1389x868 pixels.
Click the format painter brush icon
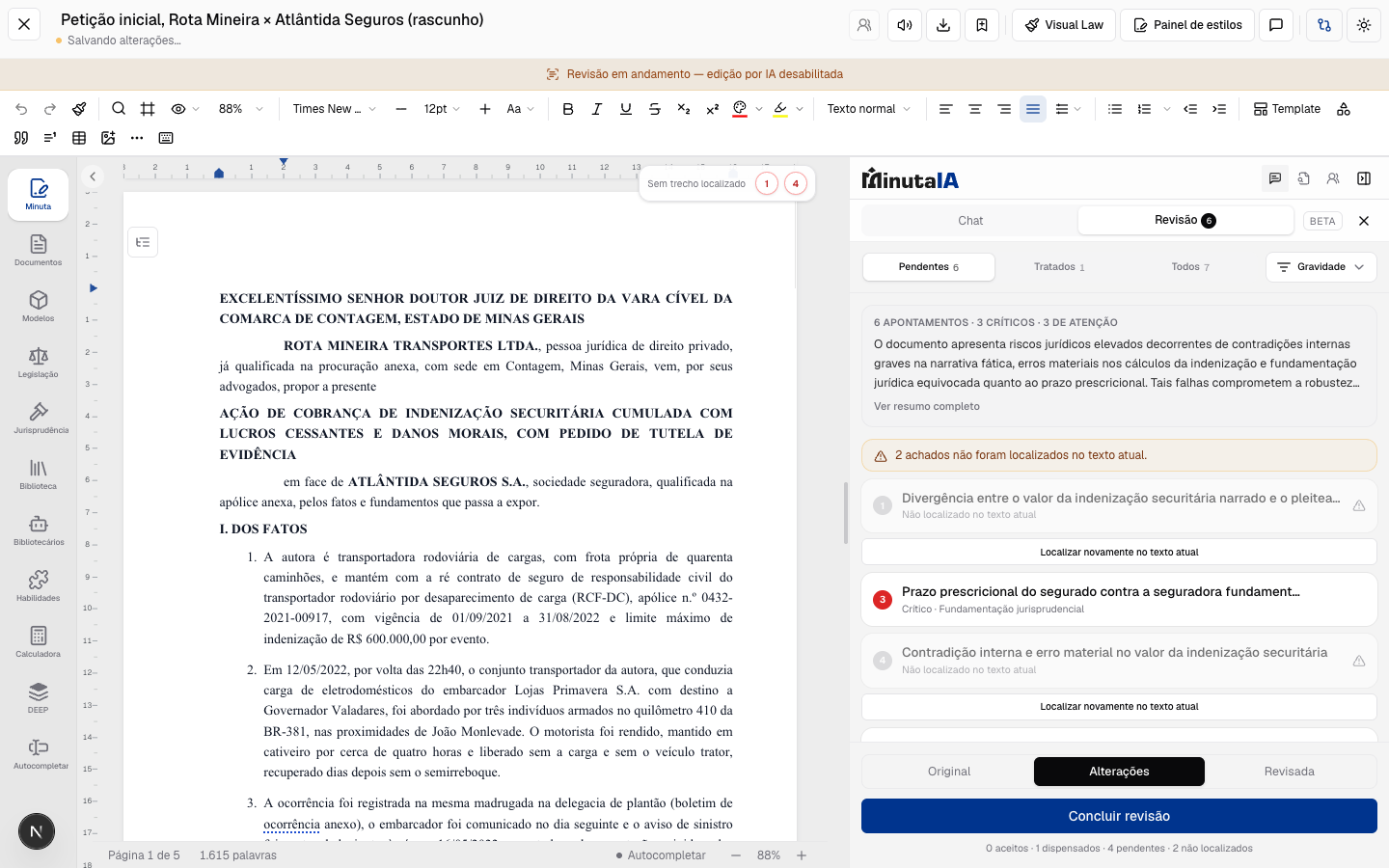[79, 109]
